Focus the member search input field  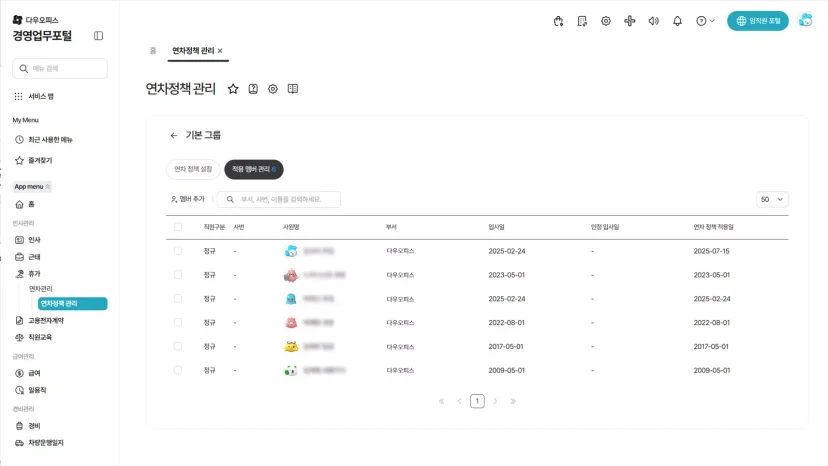point(279,199)
